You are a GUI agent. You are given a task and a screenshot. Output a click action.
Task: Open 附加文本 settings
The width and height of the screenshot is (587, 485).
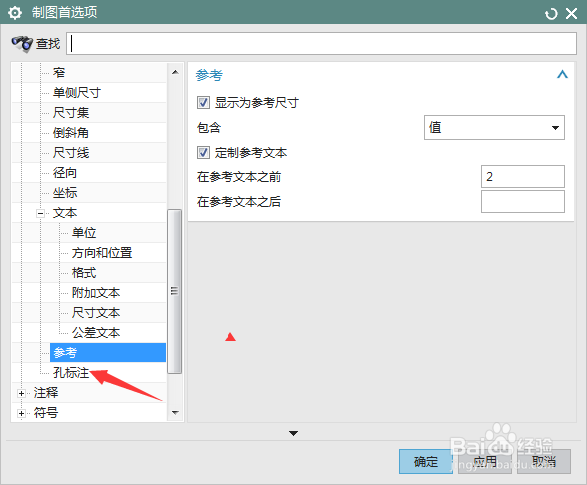tap(96, 293)
